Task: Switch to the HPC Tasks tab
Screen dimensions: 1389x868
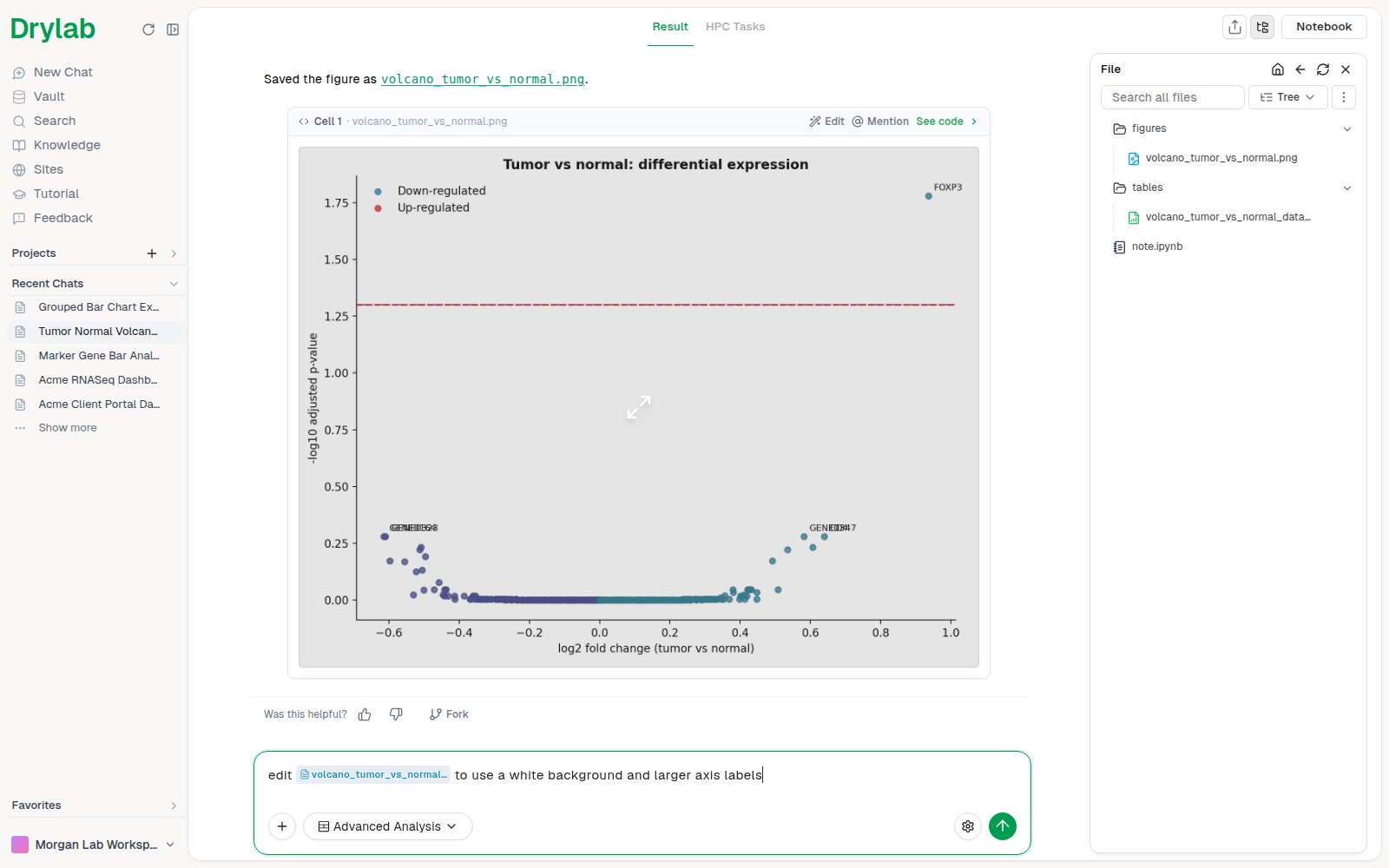Action: coord(735,27)
